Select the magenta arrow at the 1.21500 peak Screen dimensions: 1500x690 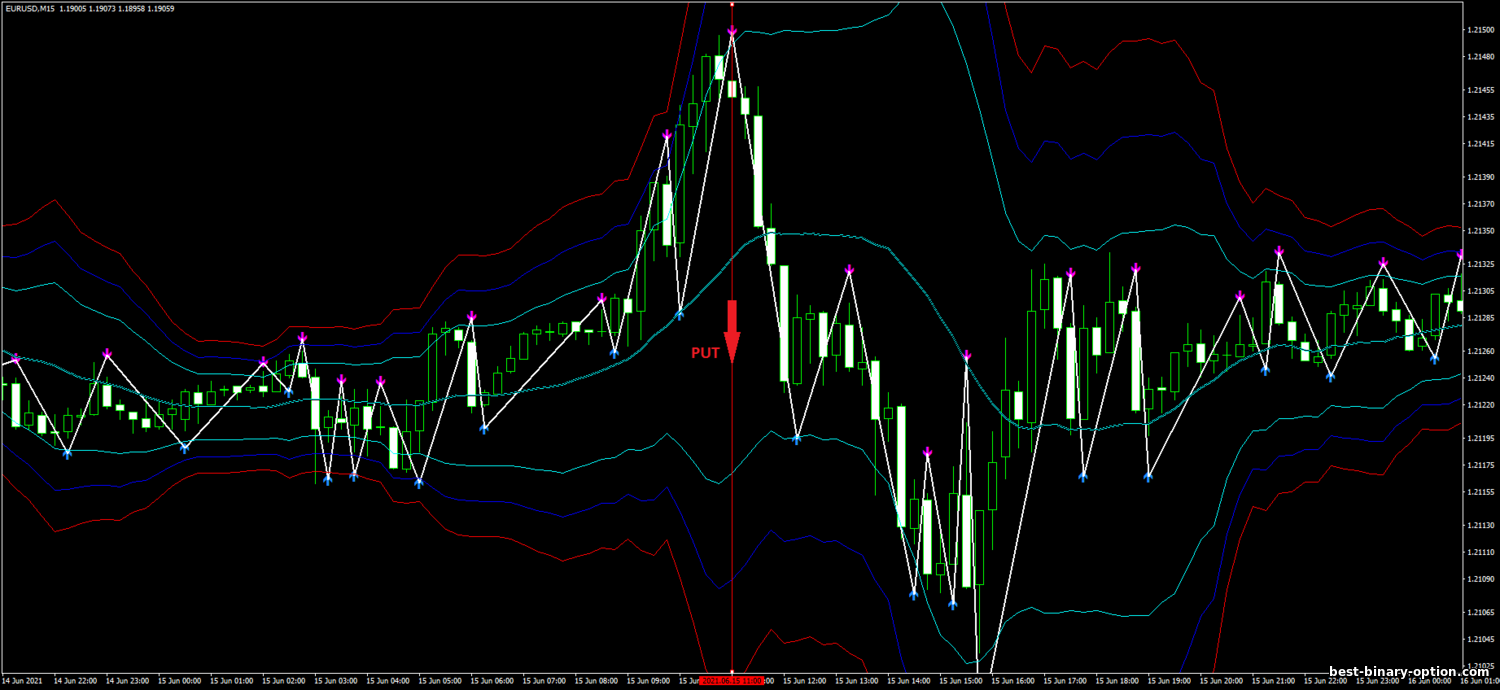click(x=732, y=32)
